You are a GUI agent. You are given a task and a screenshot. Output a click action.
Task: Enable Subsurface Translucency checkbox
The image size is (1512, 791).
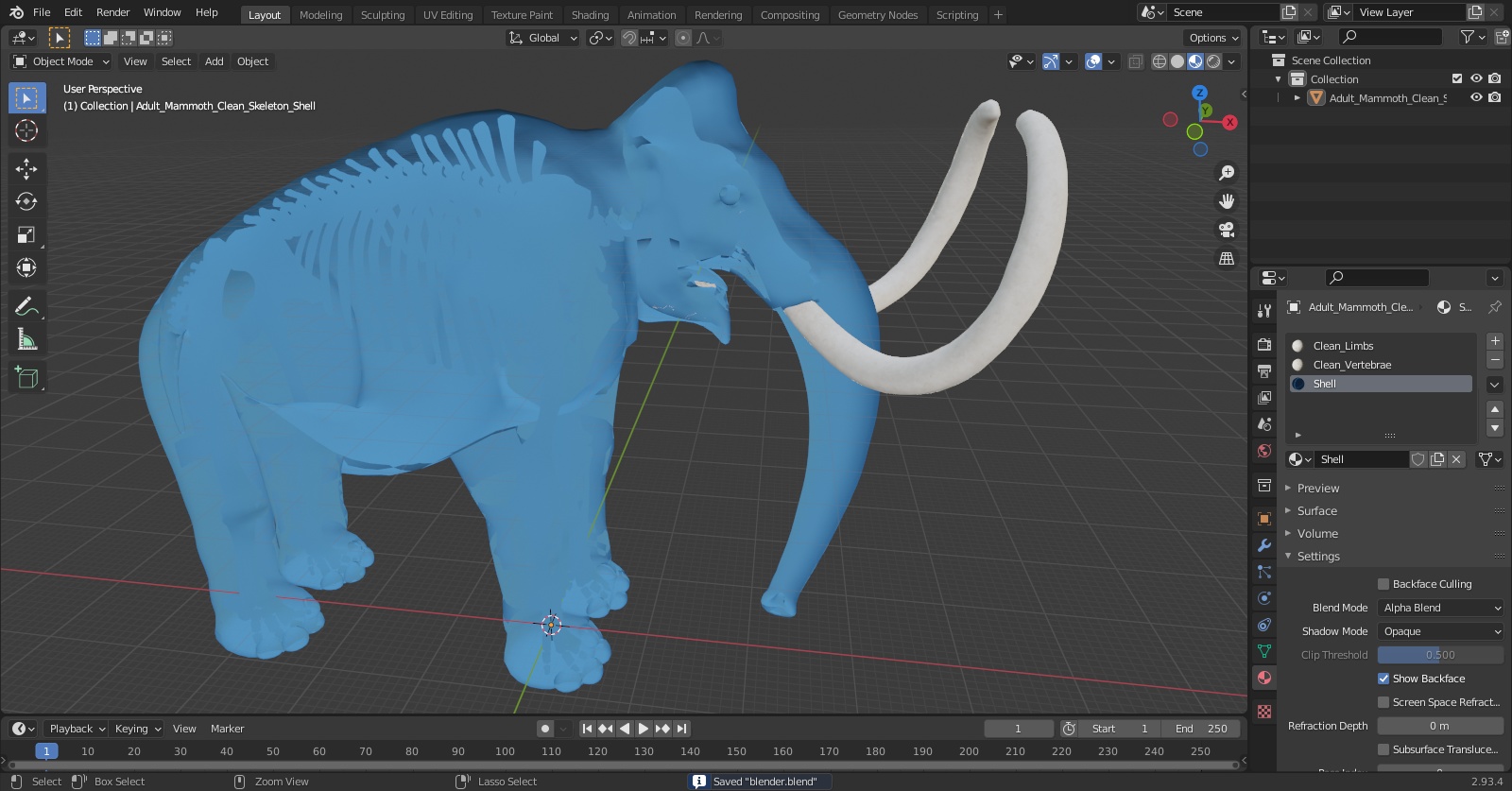coord(1383,749)
